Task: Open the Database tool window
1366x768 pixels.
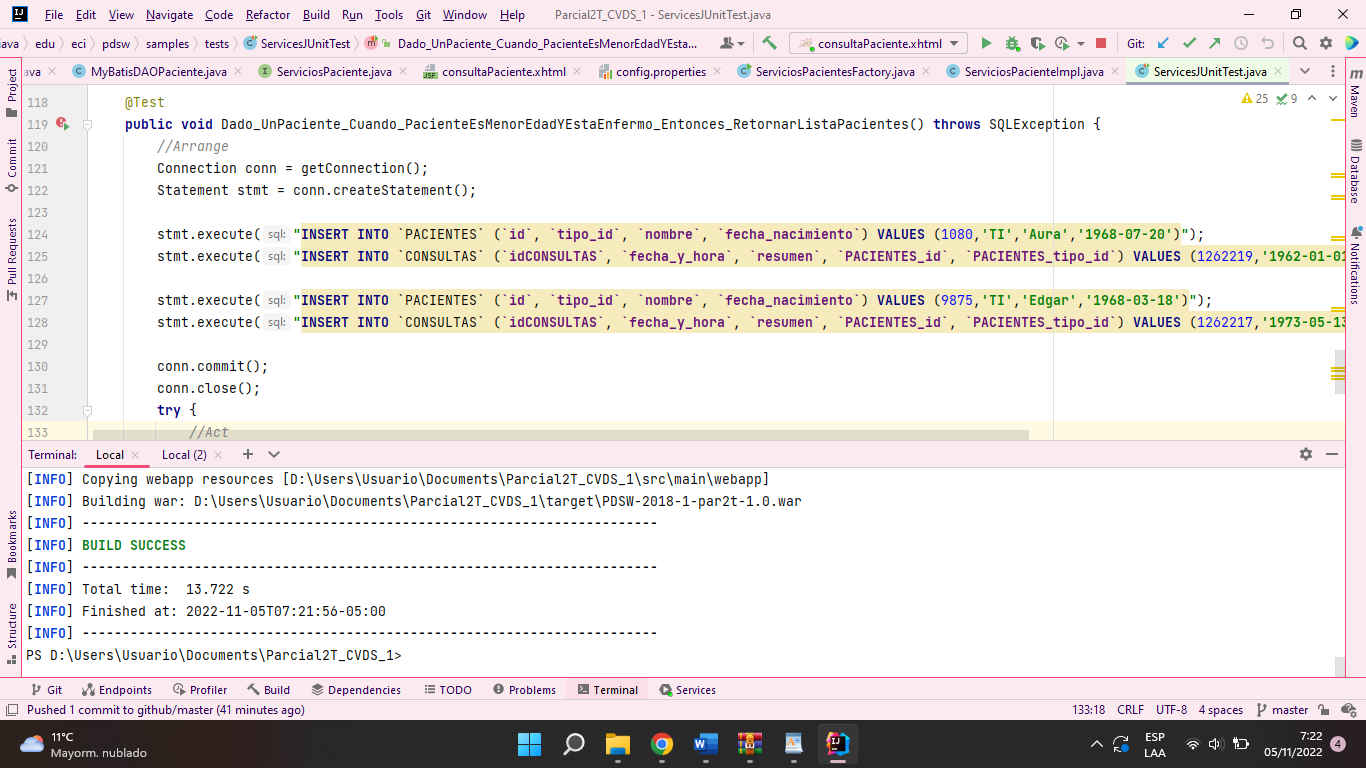Action: 1355,171
